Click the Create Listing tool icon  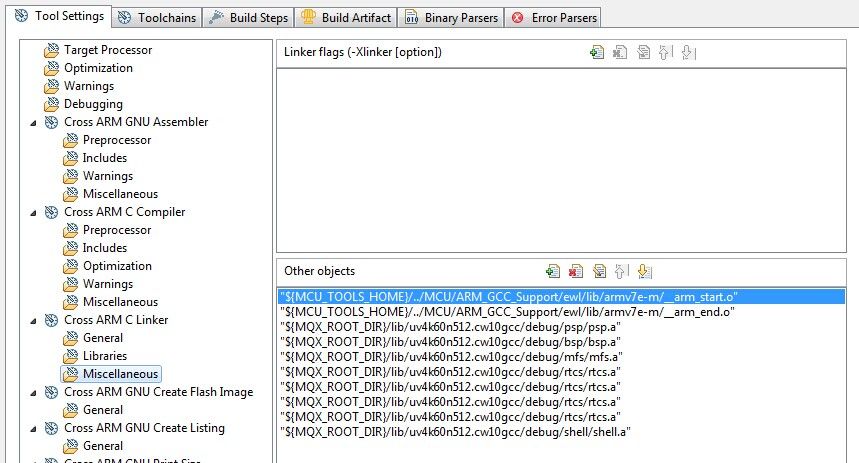coord(51,428)
